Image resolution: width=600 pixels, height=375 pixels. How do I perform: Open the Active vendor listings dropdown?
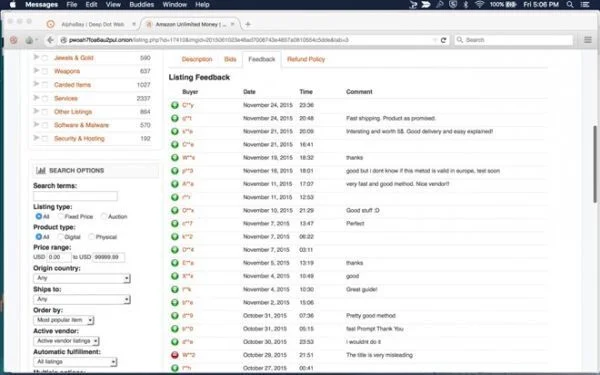[x=66, y=341]
